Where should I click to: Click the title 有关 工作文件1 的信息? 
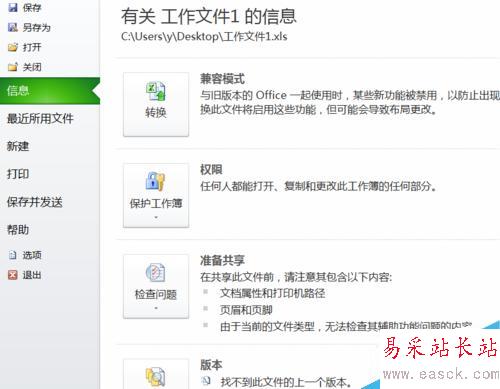point(209,16)
